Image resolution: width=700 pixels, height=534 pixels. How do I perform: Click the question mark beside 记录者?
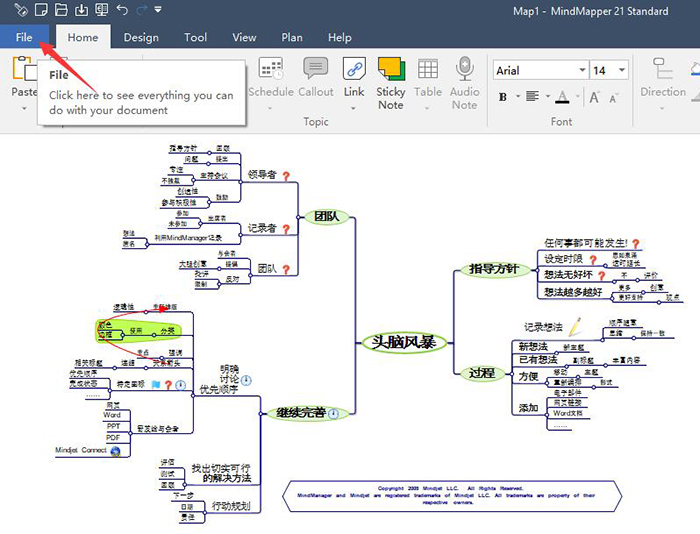pyautogui.click(x=286, y=229)
